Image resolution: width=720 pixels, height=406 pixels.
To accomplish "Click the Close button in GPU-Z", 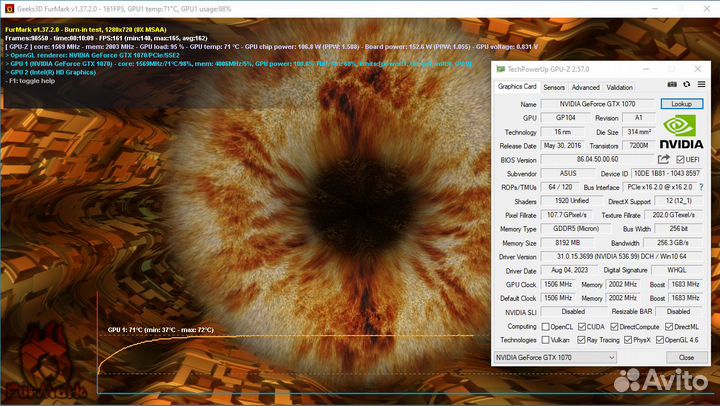I will pyautogui.click(x=686, y=357).
